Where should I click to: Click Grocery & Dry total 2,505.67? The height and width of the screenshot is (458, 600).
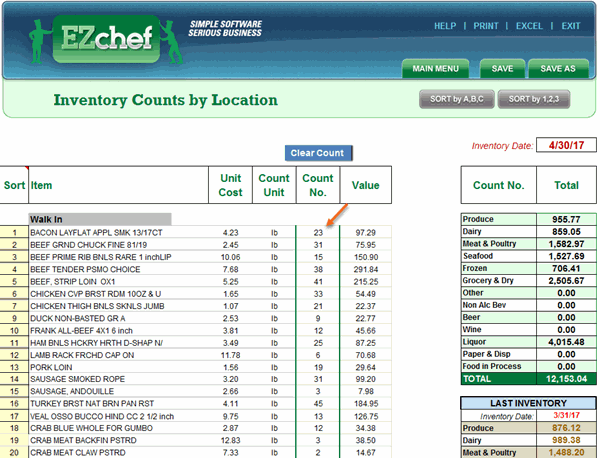tap(566, 280)
